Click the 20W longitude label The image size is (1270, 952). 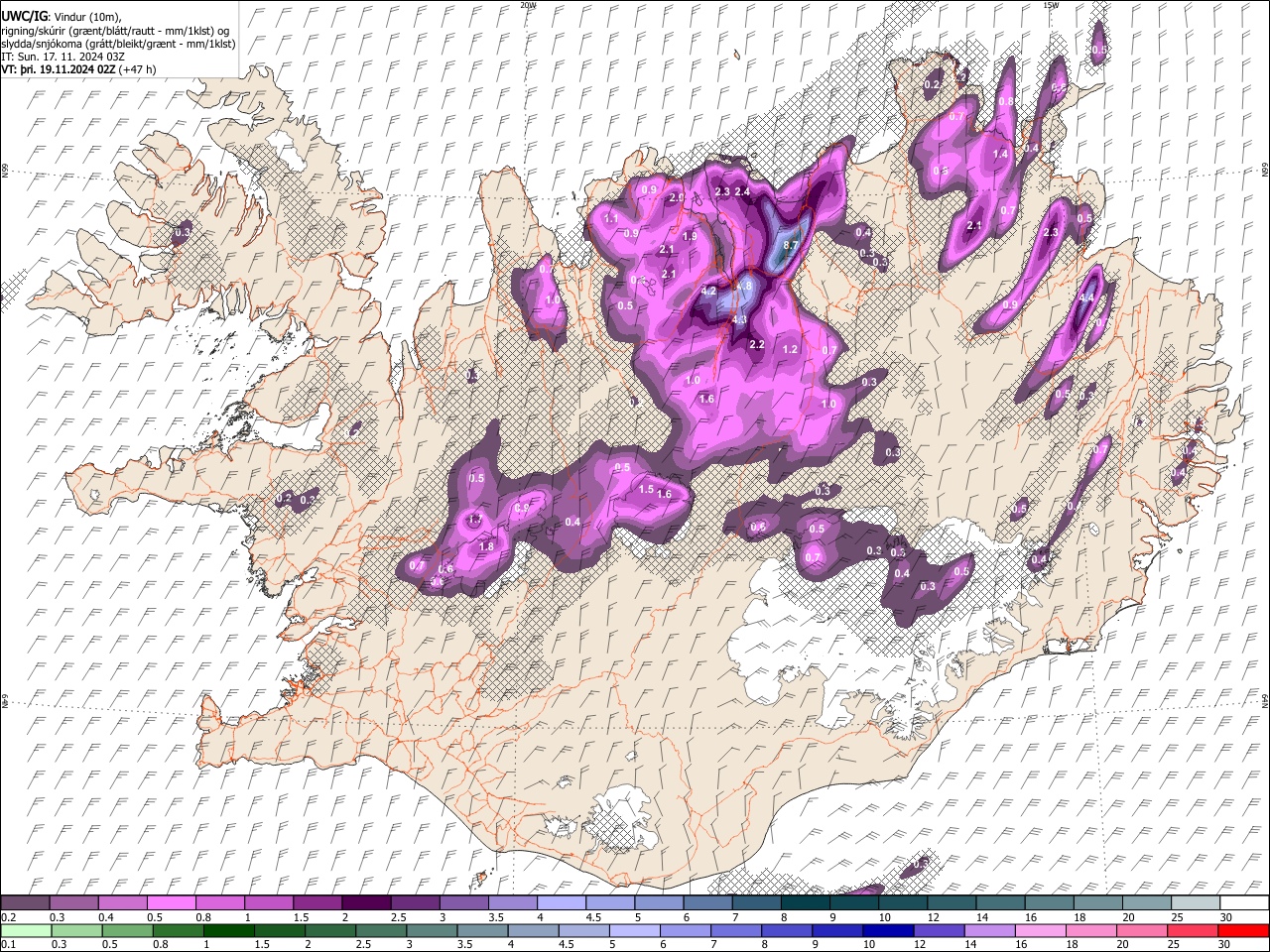click(x=528, y=5)
